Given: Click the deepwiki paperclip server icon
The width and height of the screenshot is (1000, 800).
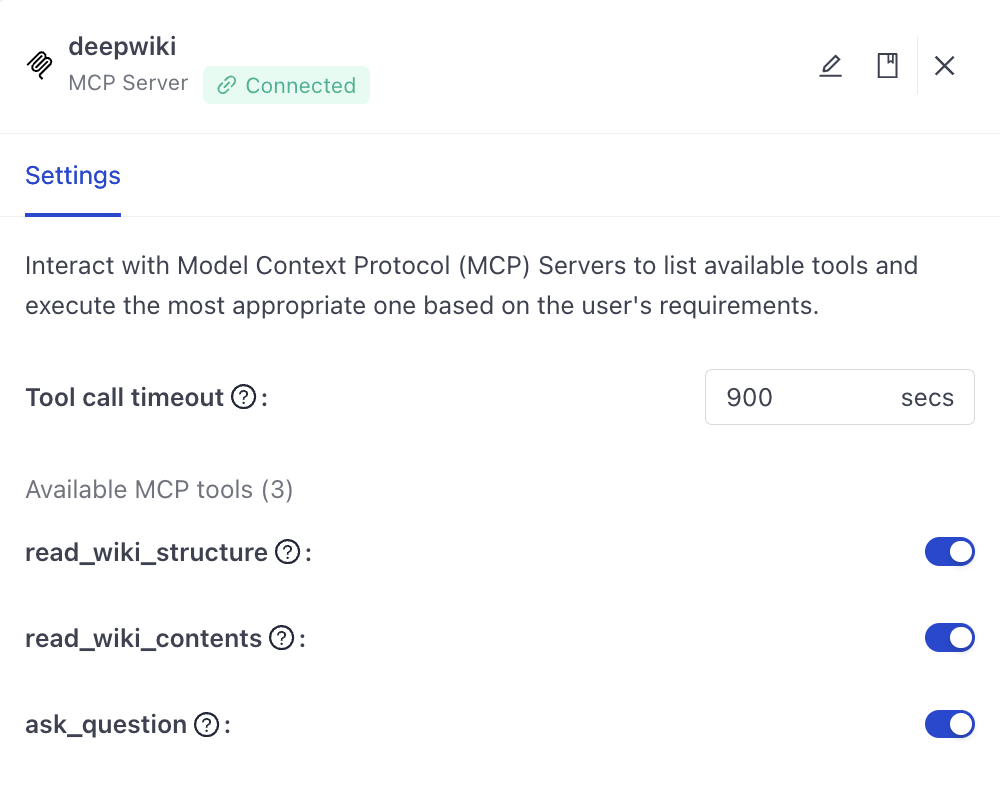Looking at the screenshot, I should (x=39, y=64).
